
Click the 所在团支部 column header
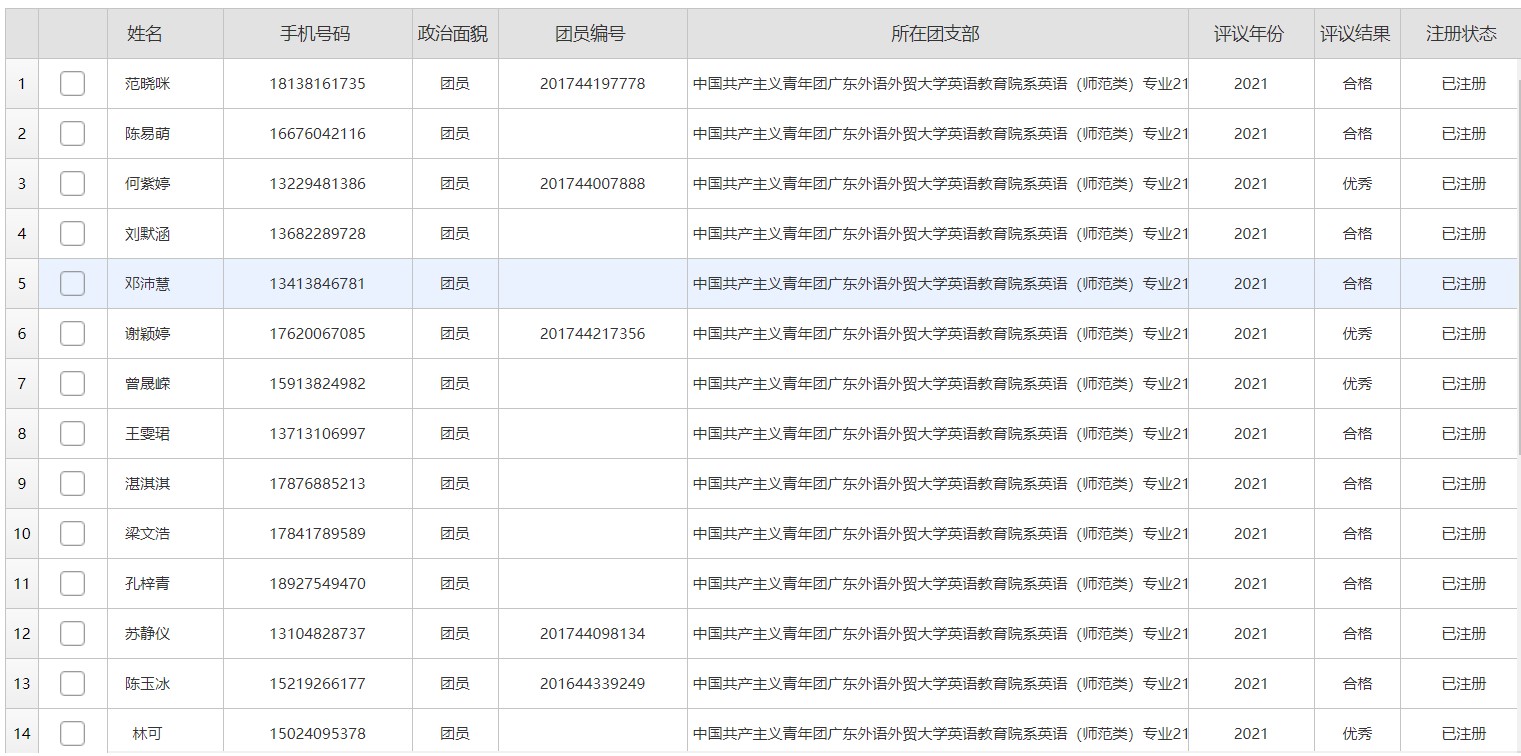936,34
